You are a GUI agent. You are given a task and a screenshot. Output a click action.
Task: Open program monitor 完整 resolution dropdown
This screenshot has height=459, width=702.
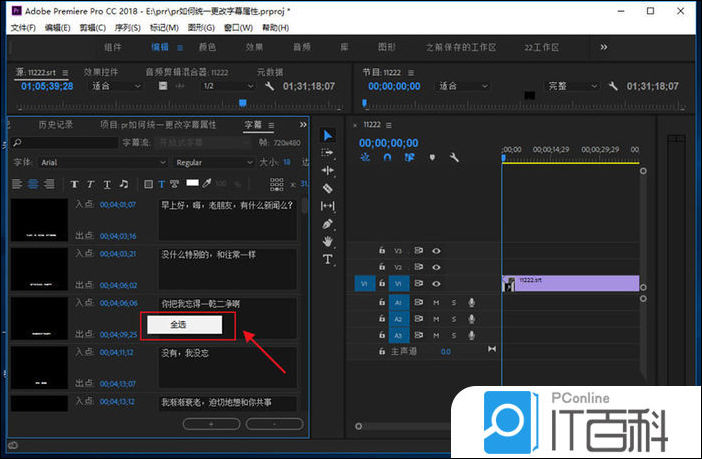pyautogui.click(x=570, y=86)
